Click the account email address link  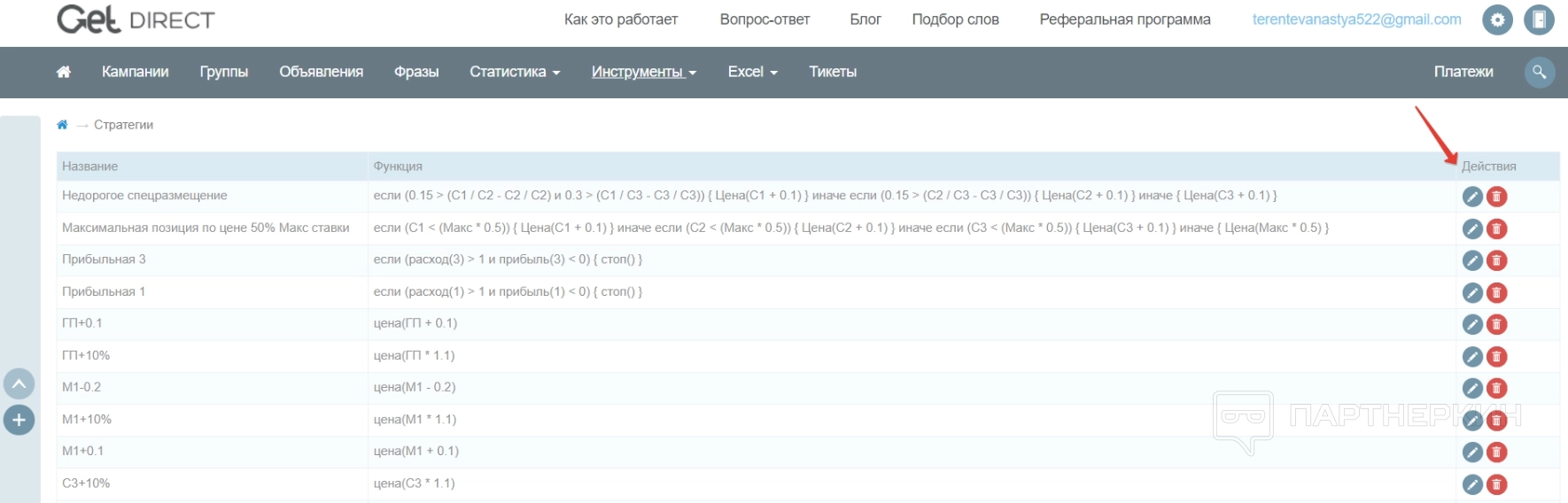[x=1356, y=19]
